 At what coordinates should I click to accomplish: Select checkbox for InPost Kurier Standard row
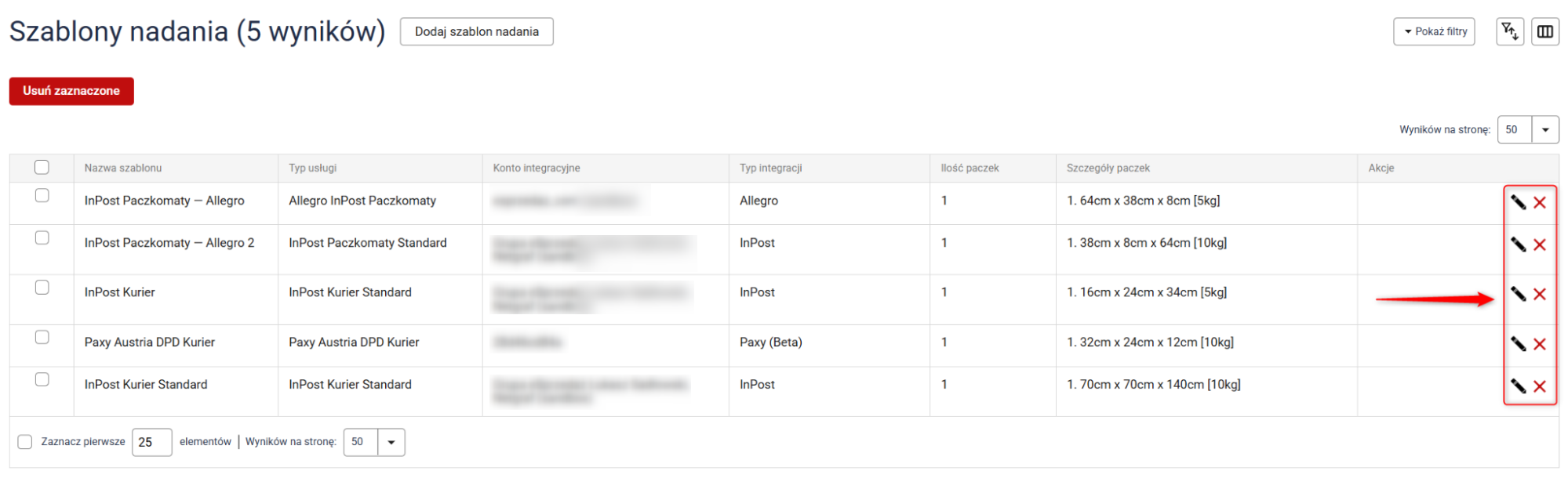[x=42, y=379]
